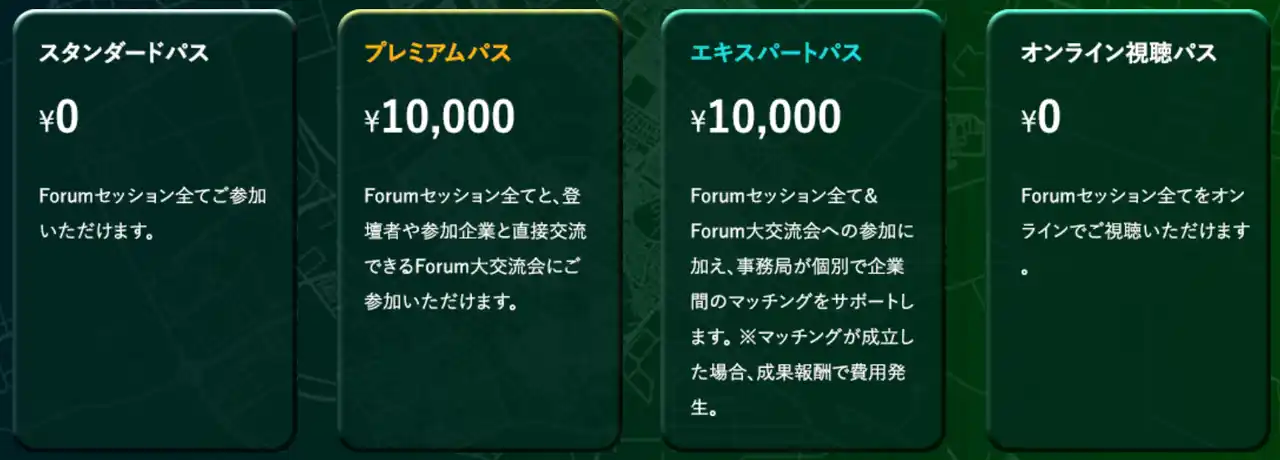Click the ¥0 price on オンライン視聴パス
Image resolution: width=1280 pixels, height=460 pixels.
pyautogui.click(x=1040, y=118)
